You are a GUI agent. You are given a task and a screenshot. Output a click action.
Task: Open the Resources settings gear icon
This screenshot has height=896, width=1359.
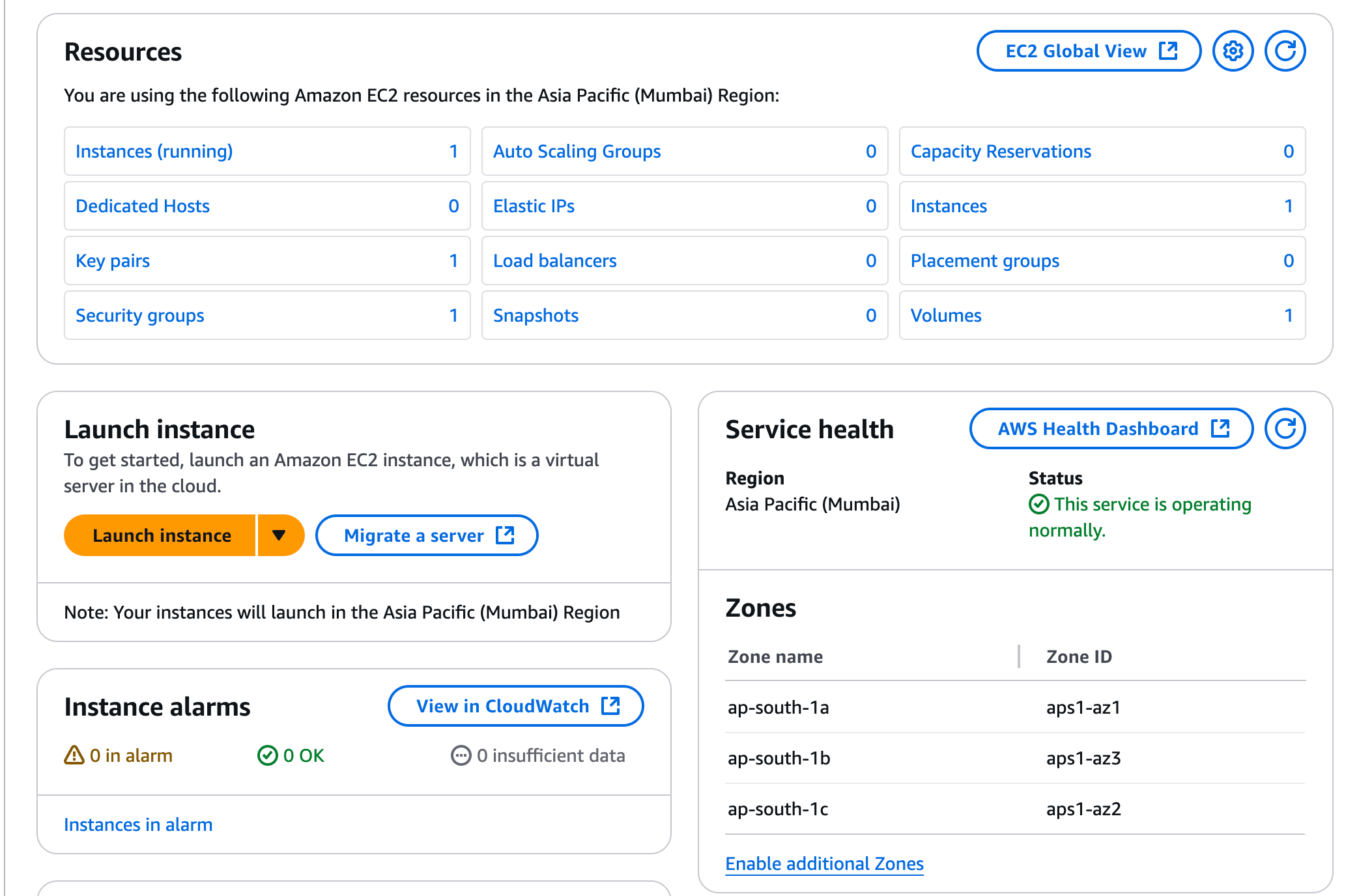(1233, 51)
